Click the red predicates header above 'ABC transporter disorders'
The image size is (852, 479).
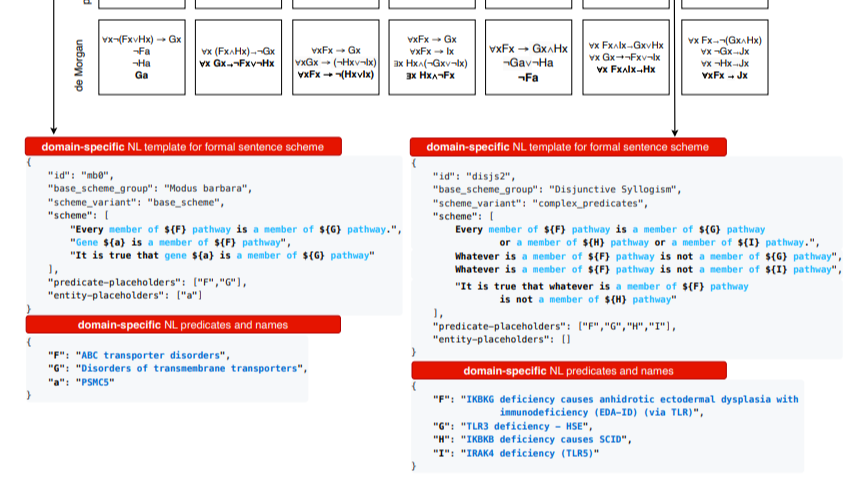[183, 324]
